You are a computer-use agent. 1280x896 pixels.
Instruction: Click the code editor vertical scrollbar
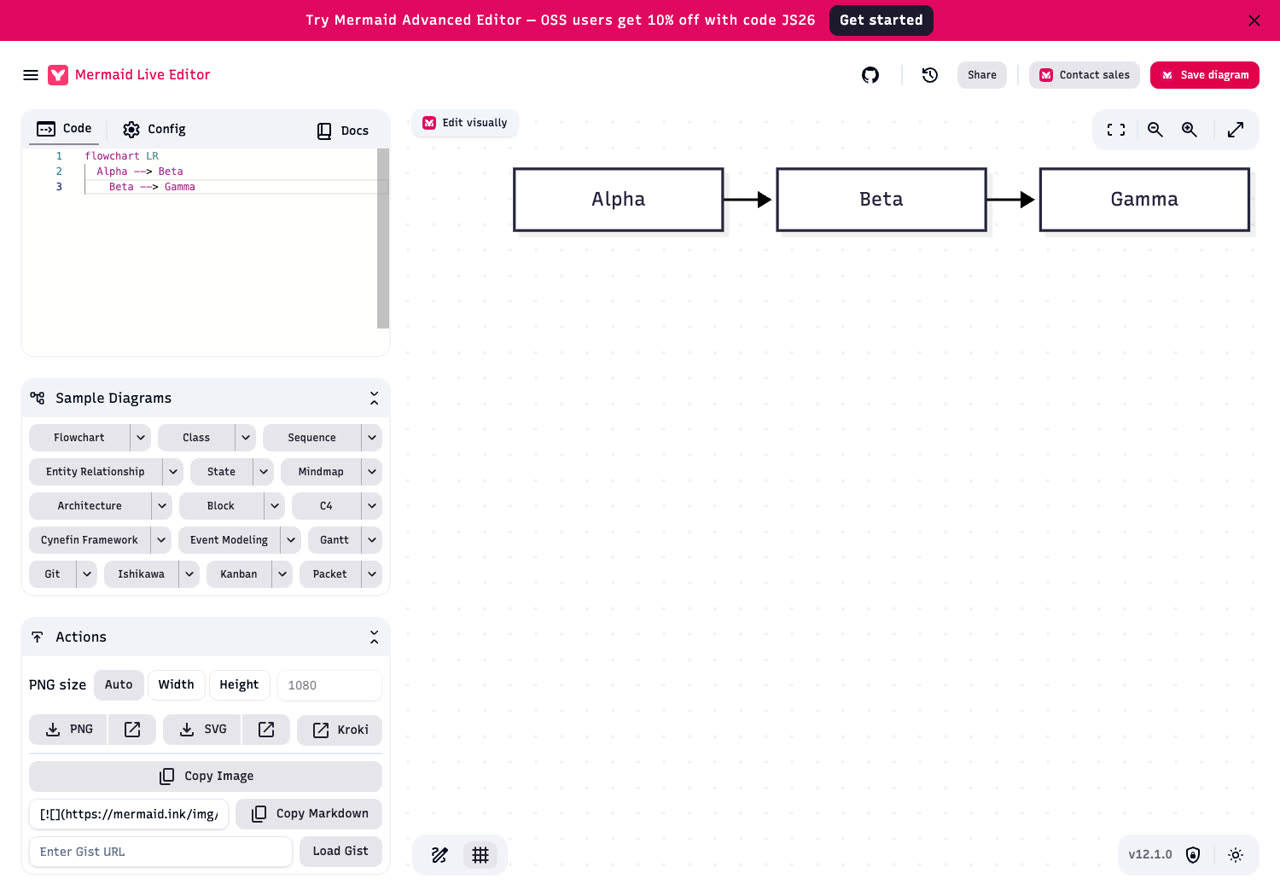click(x=383, y=238)
